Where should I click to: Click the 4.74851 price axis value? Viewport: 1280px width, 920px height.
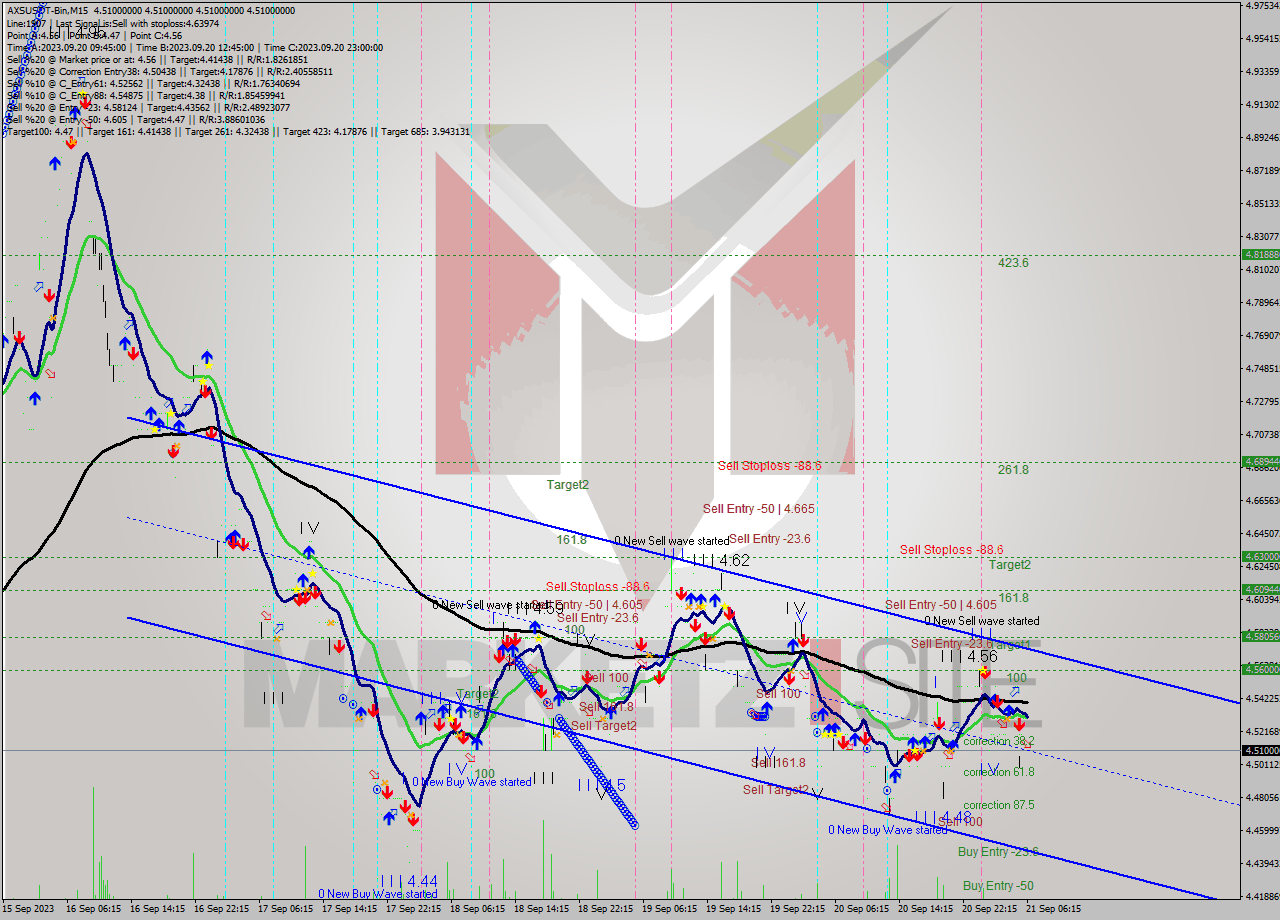(1261, 368)
